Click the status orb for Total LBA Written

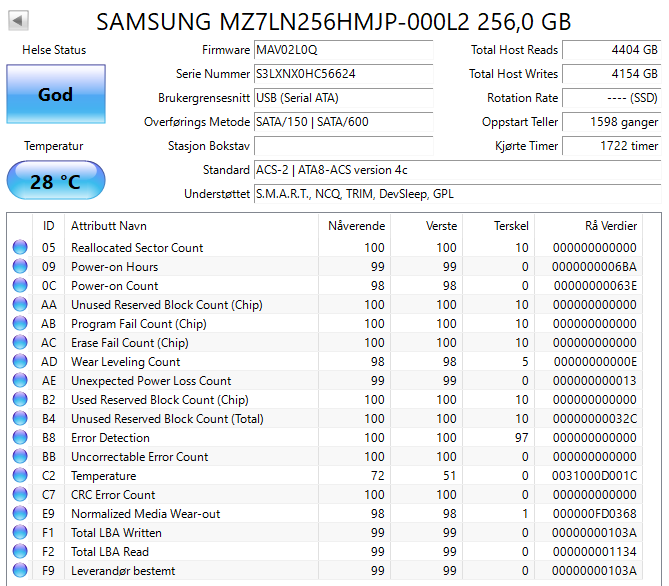coord(20,533)
